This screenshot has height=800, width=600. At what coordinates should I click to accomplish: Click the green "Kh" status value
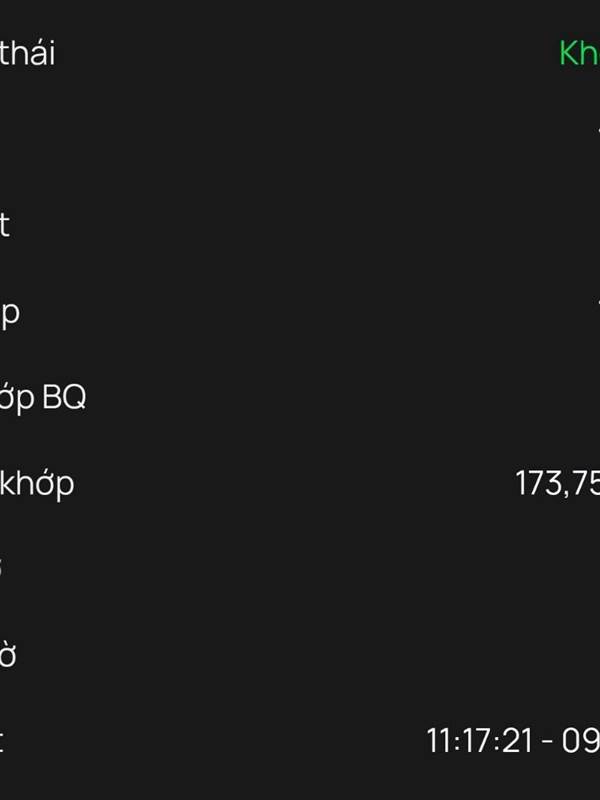point(579,53)
